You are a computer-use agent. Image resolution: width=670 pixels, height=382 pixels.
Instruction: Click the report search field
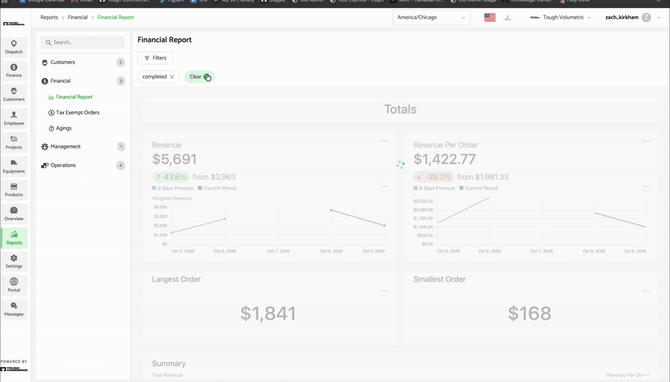click(x=83, y=42)
